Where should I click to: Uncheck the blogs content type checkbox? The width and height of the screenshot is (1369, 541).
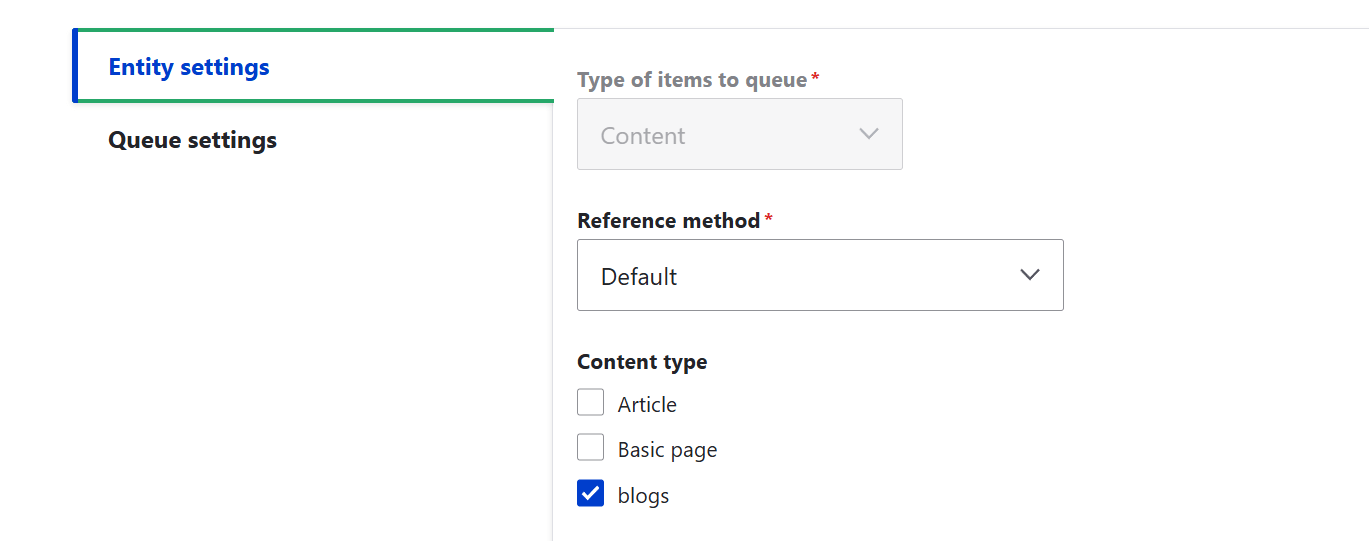[591, 493]
